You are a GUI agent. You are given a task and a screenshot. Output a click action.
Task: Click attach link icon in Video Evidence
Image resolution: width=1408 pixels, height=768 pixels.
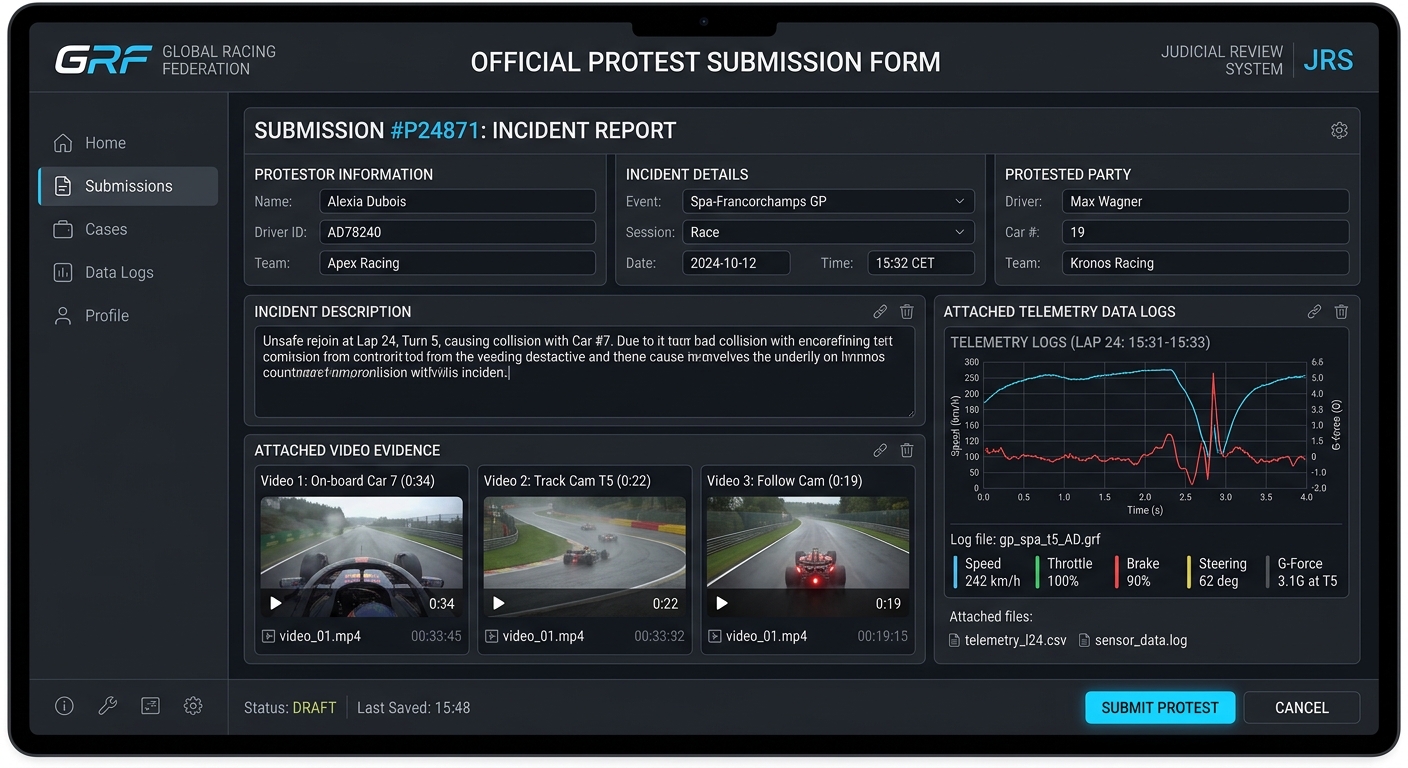click(880, 450)
